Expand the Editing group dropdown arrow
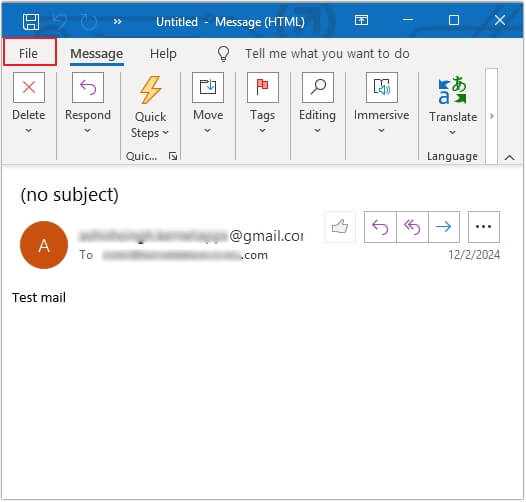This screenshot has height=502, width=526. click(x=317, y=131)
